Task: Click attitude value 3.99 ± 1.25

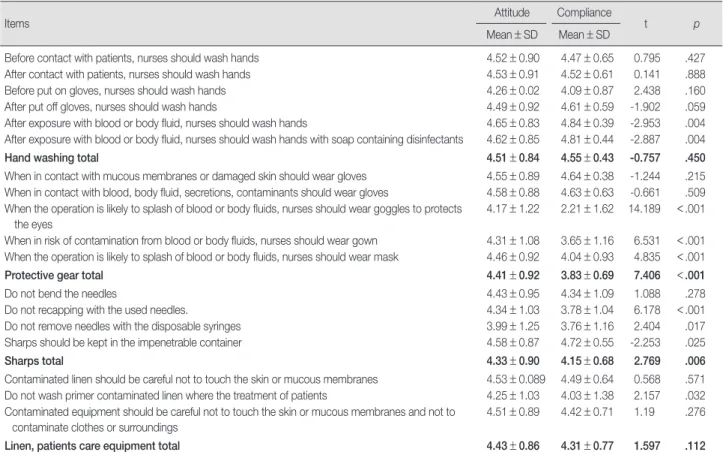Action: pos(513,326)
